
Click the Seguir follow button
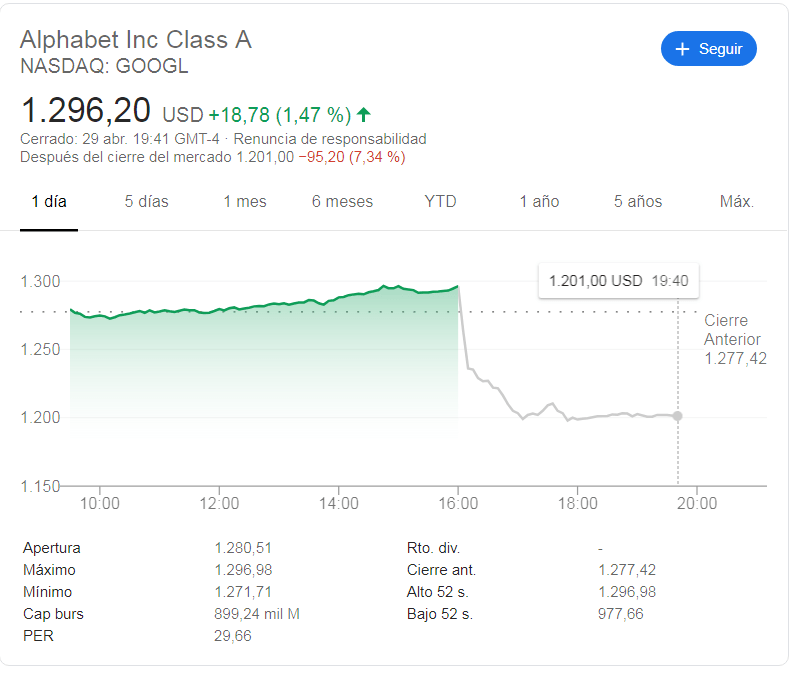(x=708, y=49)
